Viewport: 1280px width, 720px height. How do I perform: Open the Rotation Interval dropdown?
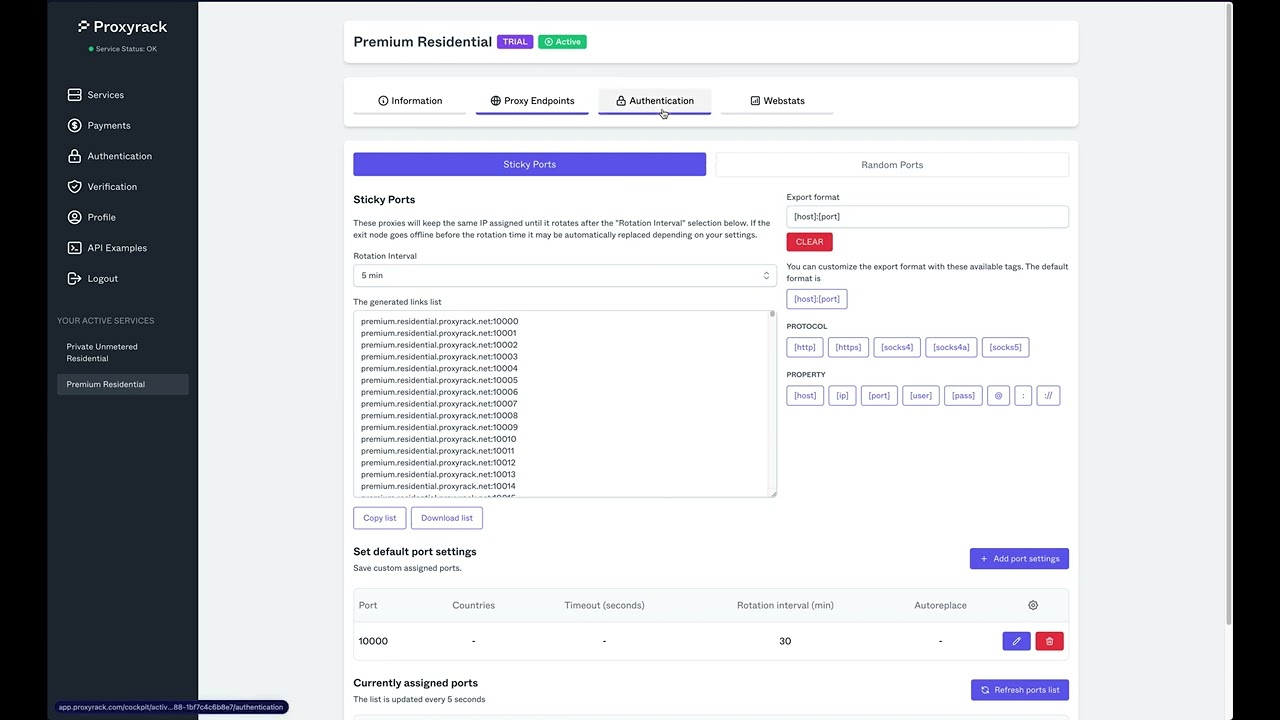565,276
